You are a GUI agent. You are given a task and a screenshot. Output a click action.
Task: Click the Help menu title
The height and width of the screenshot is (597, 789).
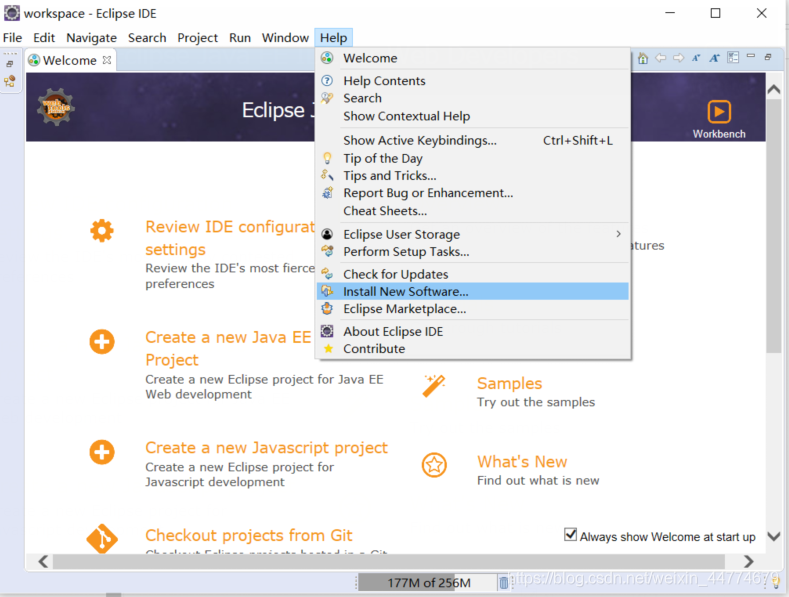point(333,38)
